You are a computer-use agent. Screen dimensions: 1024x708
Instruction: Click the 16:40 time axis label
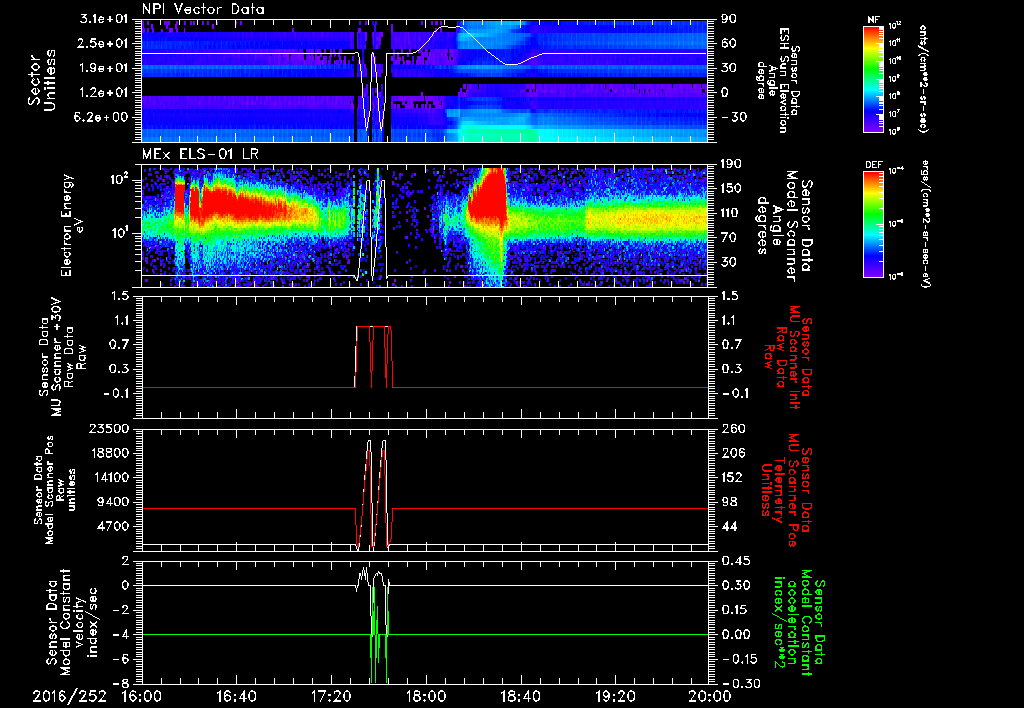pos(236,697)
